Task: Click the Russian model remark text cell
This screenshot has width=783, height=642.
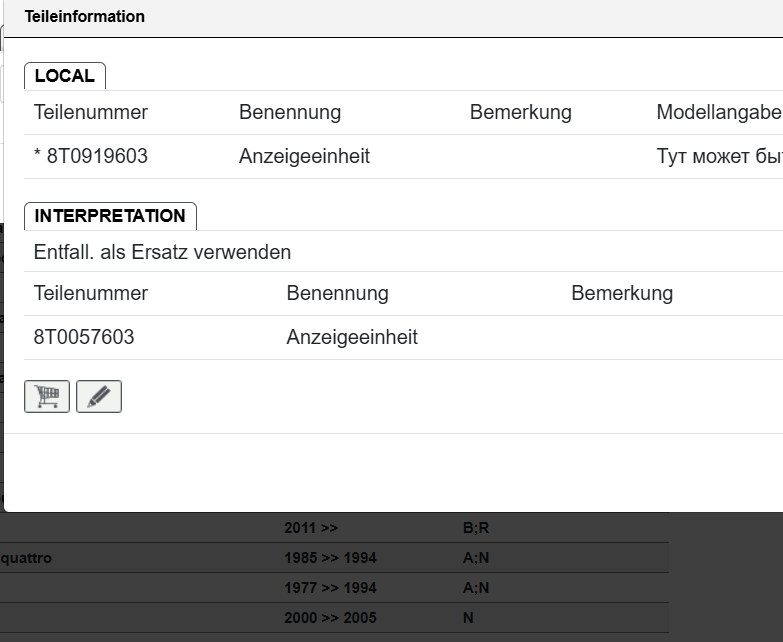Action: 718,157
